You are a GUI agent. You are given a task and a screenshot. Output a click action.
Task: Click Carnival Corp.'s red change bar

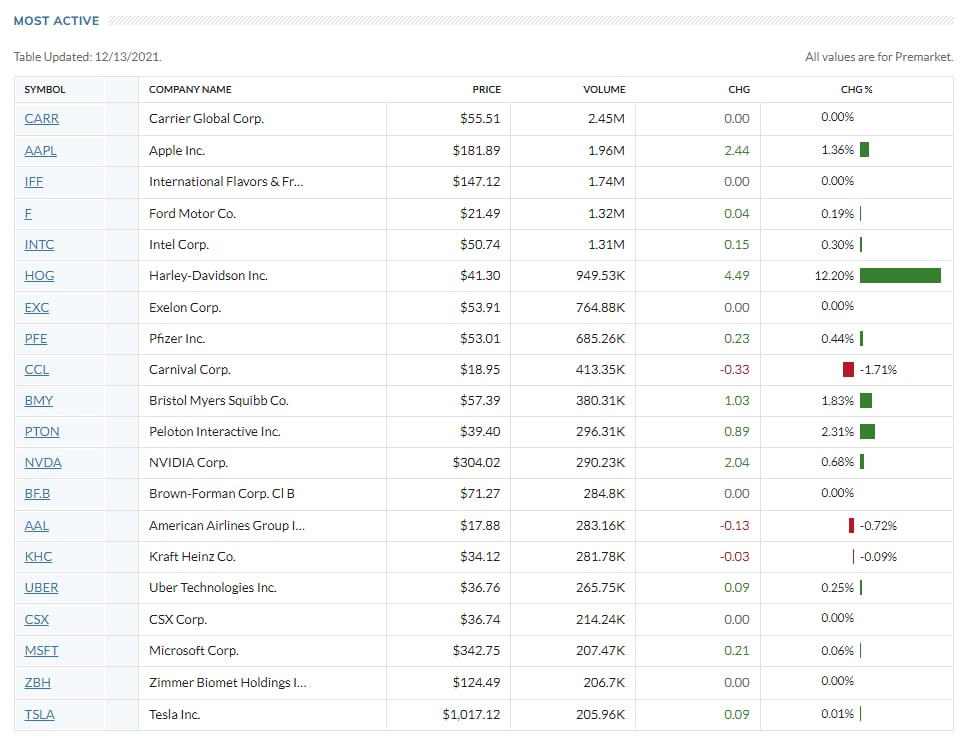pos(848,370)
